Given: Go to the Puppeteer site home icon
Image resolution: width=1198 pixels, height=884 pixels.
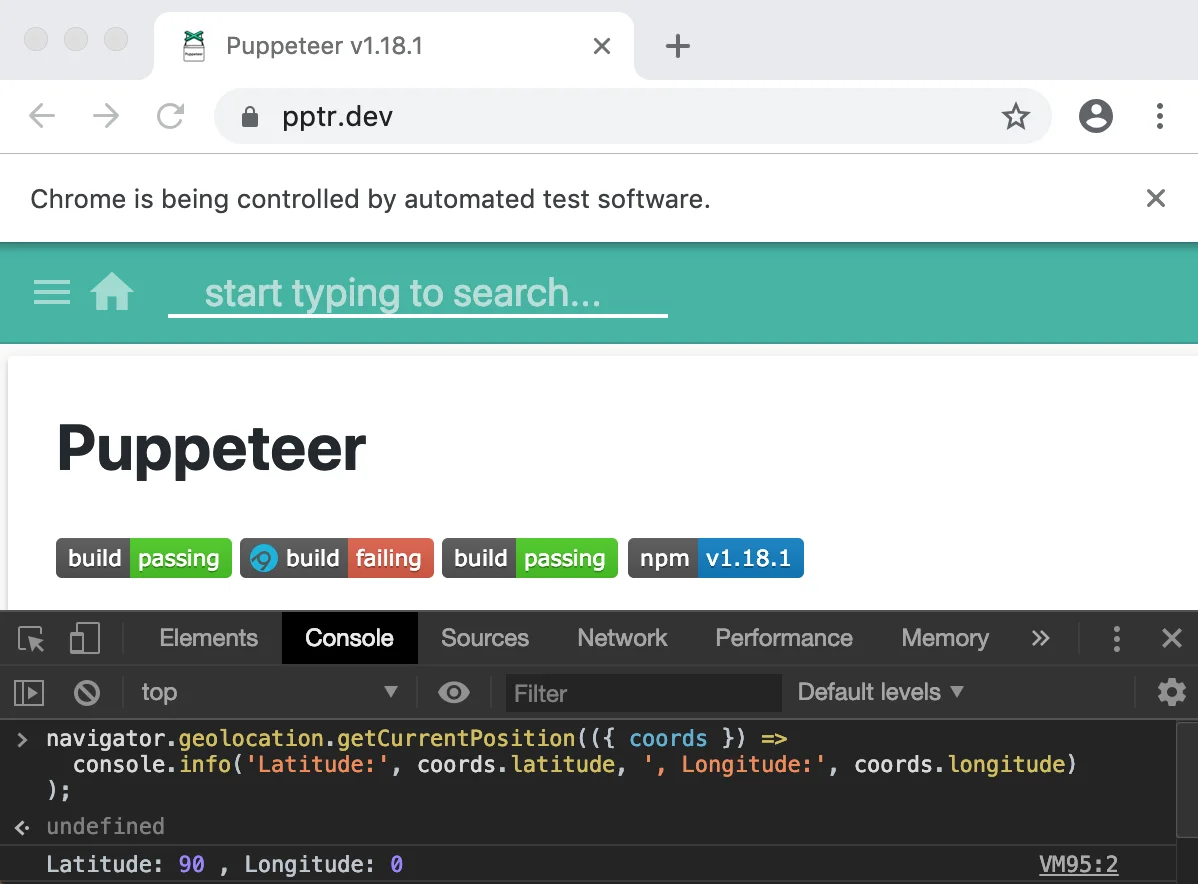Looking at the screenshot, I should click(112, 292).
